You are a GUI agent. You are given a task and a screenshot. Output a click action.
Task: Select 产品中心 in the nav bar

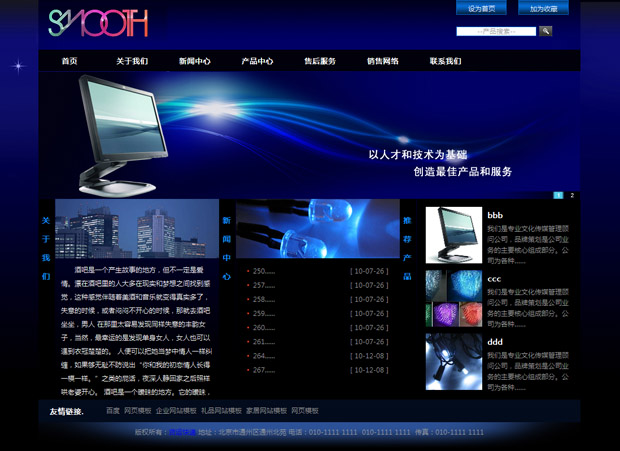(x=257, y=61)
